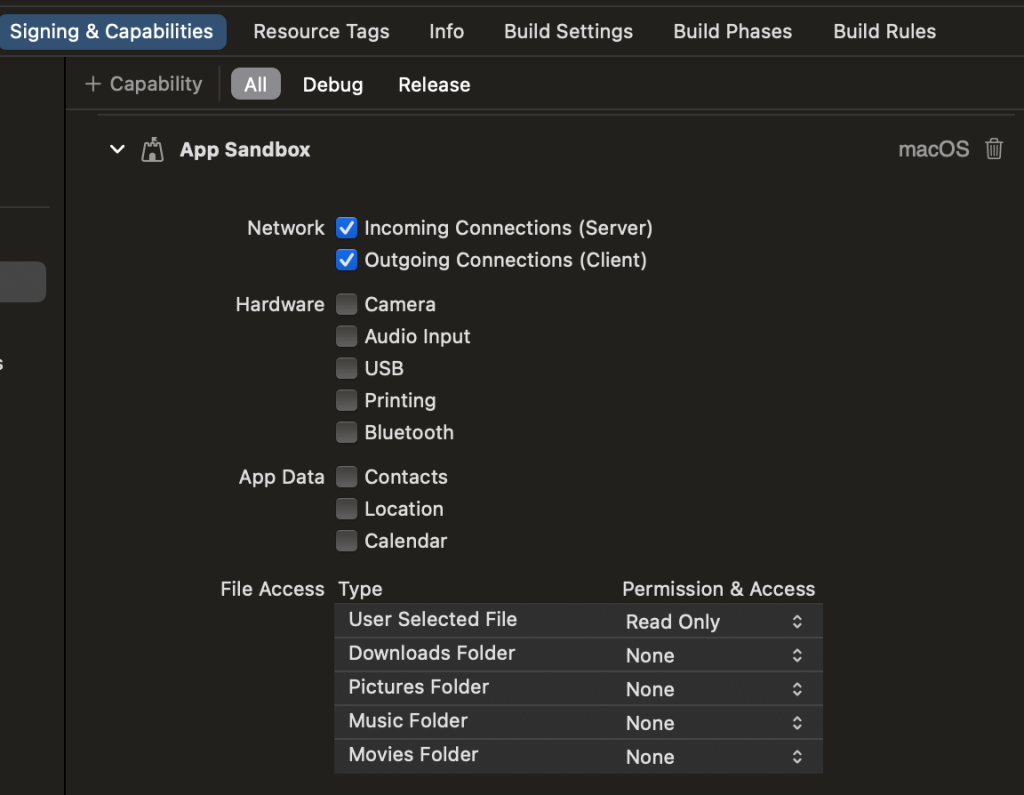
Task: Uncheck Outgoing Connections (Client)
Action: [347, 260]
